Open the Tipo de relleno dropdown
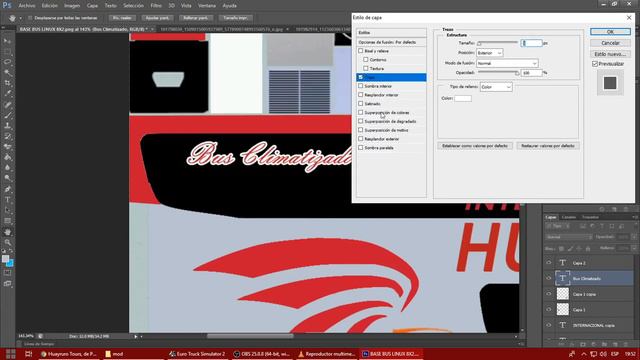 pyautogui.click(x=496, y=87)
